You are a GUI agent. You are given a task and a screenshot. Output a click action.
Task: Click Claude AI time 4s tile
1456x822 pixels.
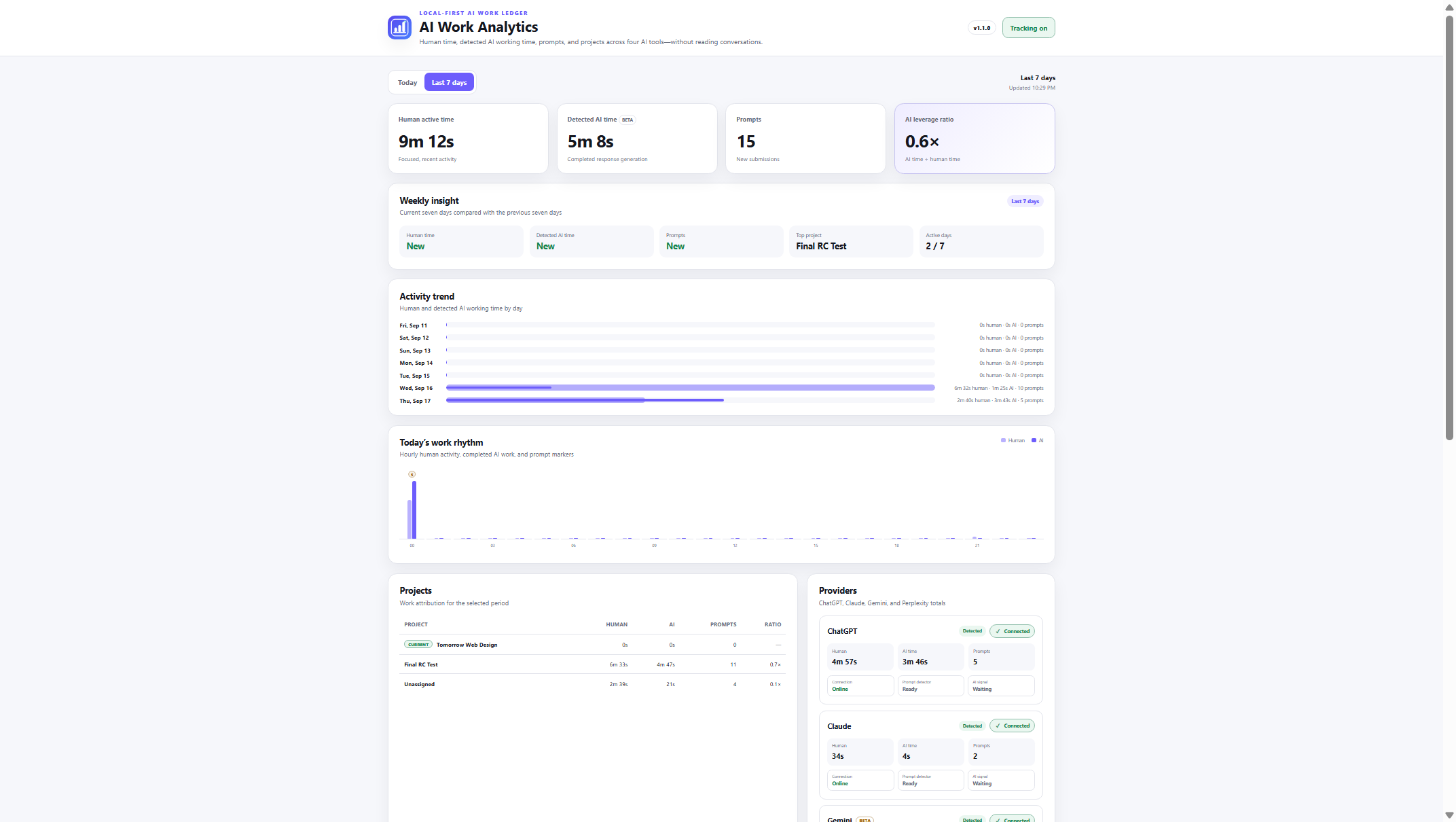[x=930, y=751]
